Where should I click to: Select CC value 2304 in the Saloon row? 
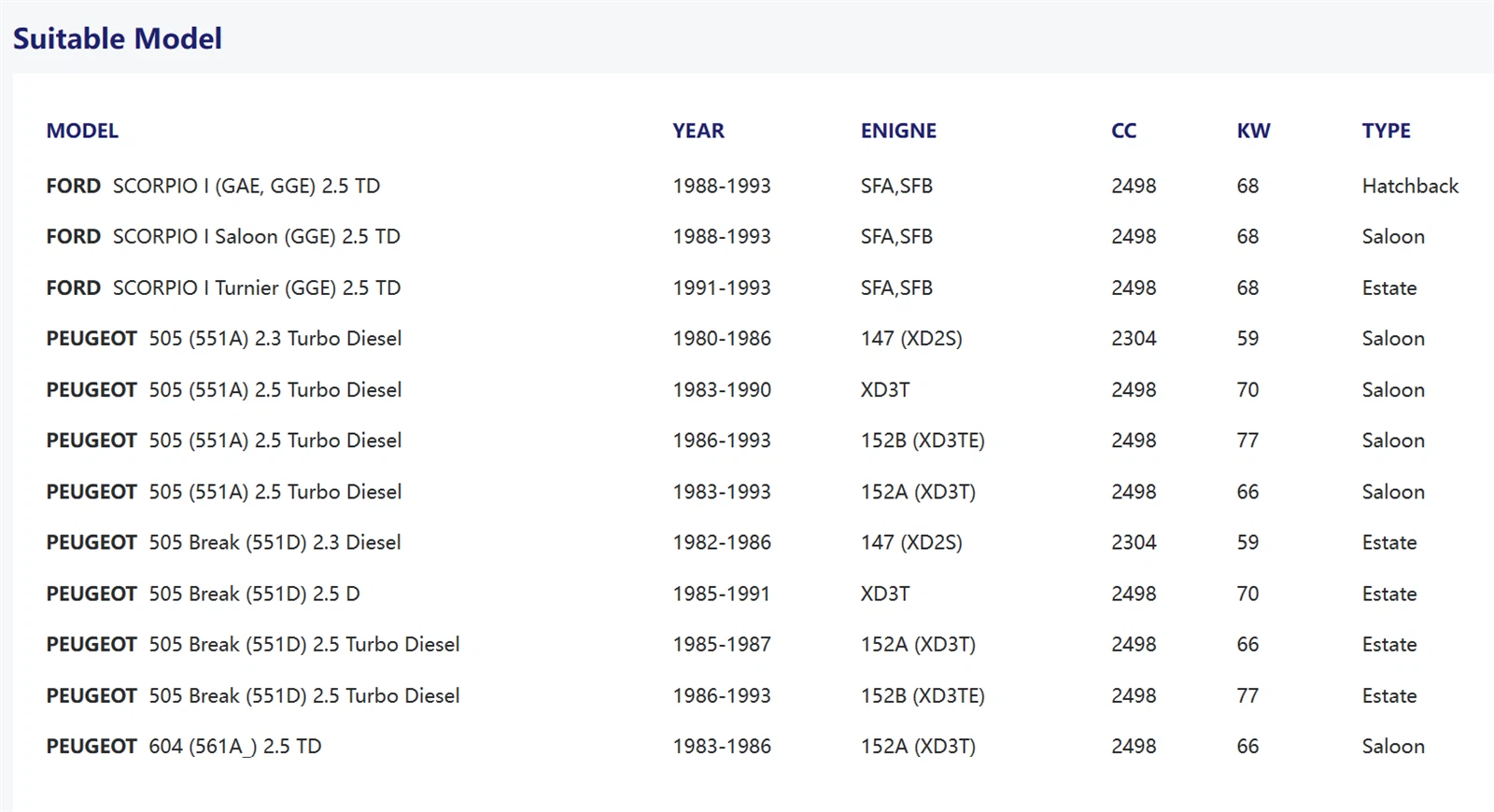coord(1134,339)
